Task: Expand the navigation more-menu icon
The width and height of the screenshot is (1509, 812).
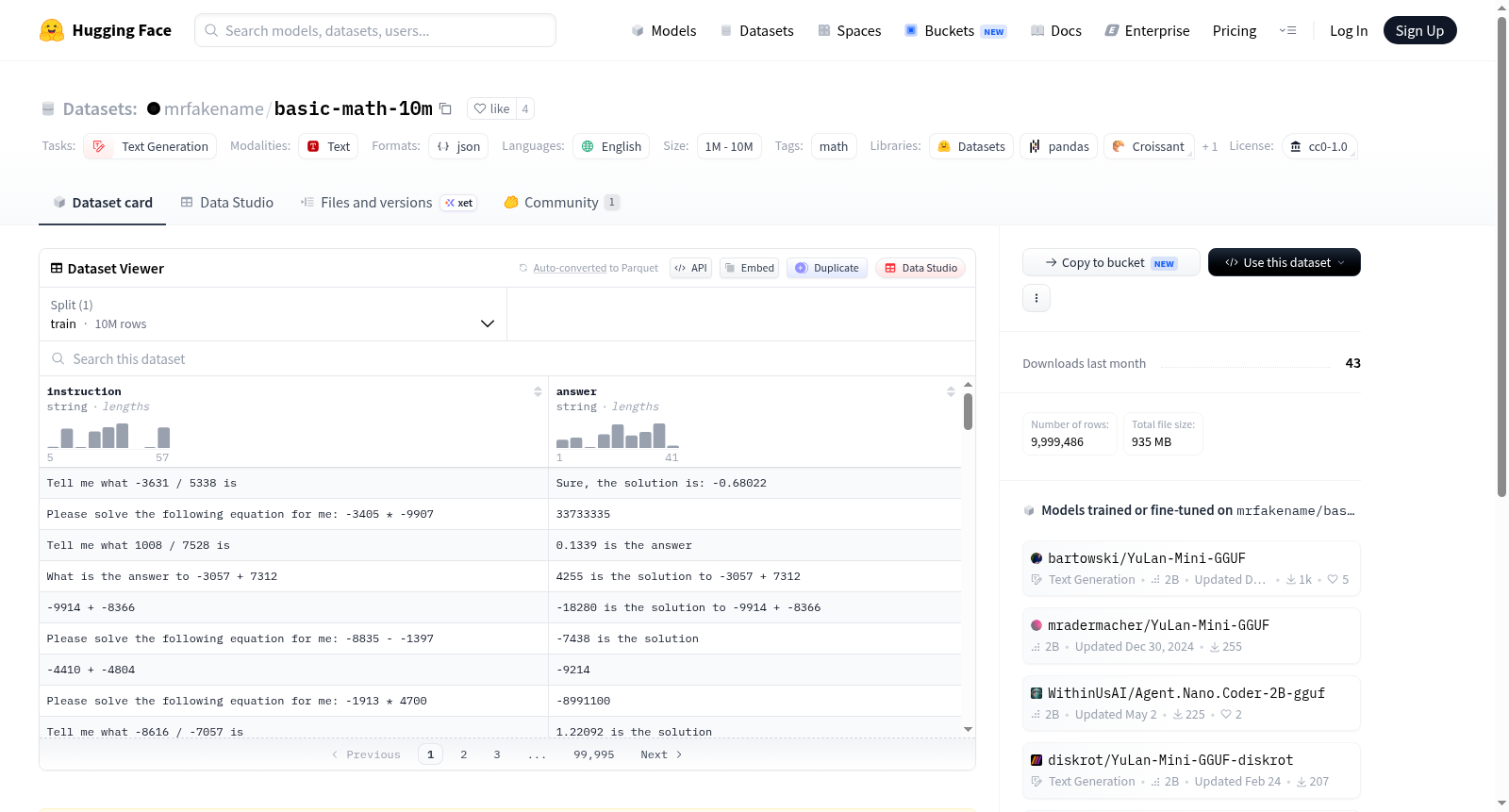Action: 1287,30
